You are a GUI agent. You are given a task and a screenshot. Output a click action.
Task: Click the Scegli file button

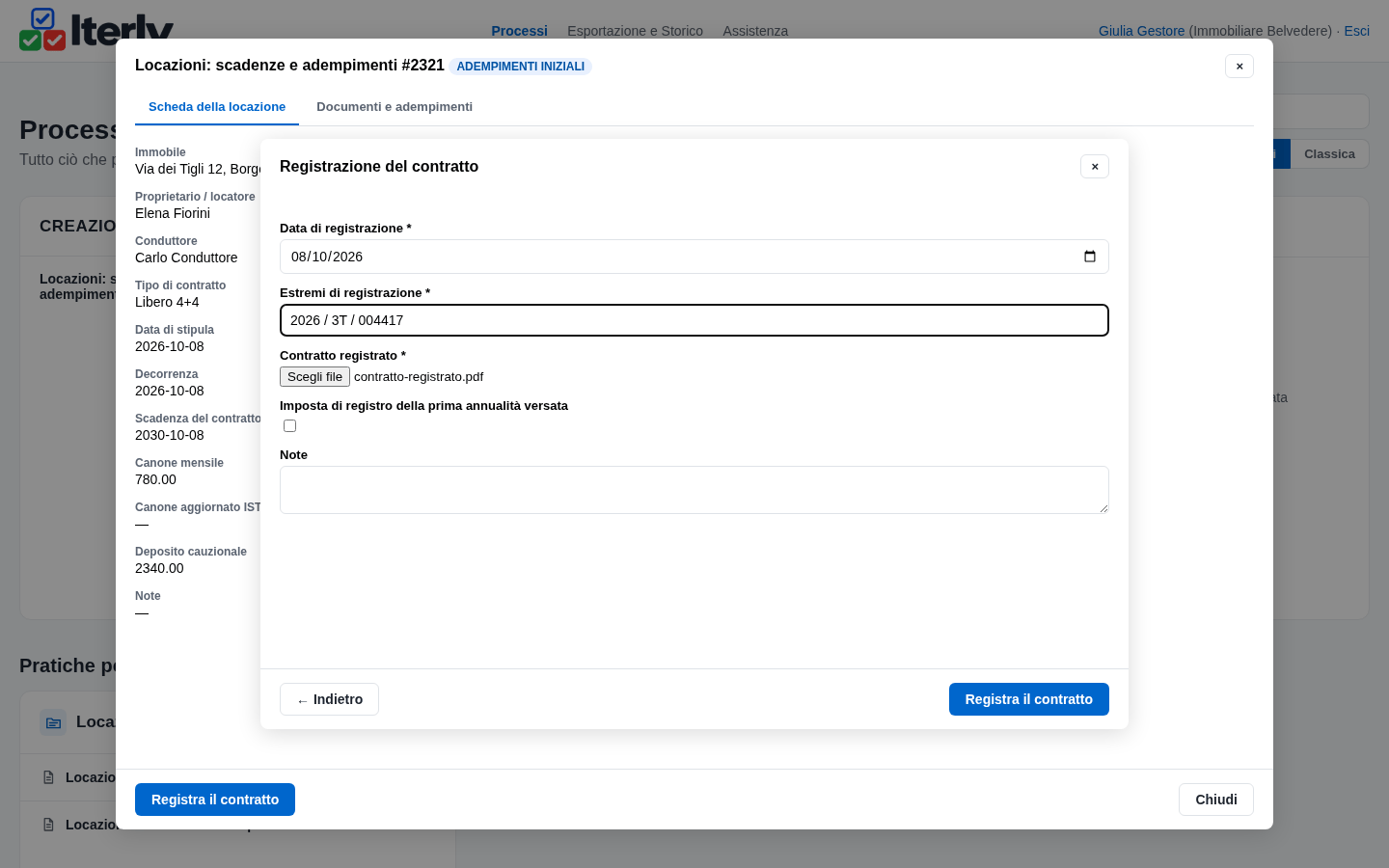click(314, 377)
